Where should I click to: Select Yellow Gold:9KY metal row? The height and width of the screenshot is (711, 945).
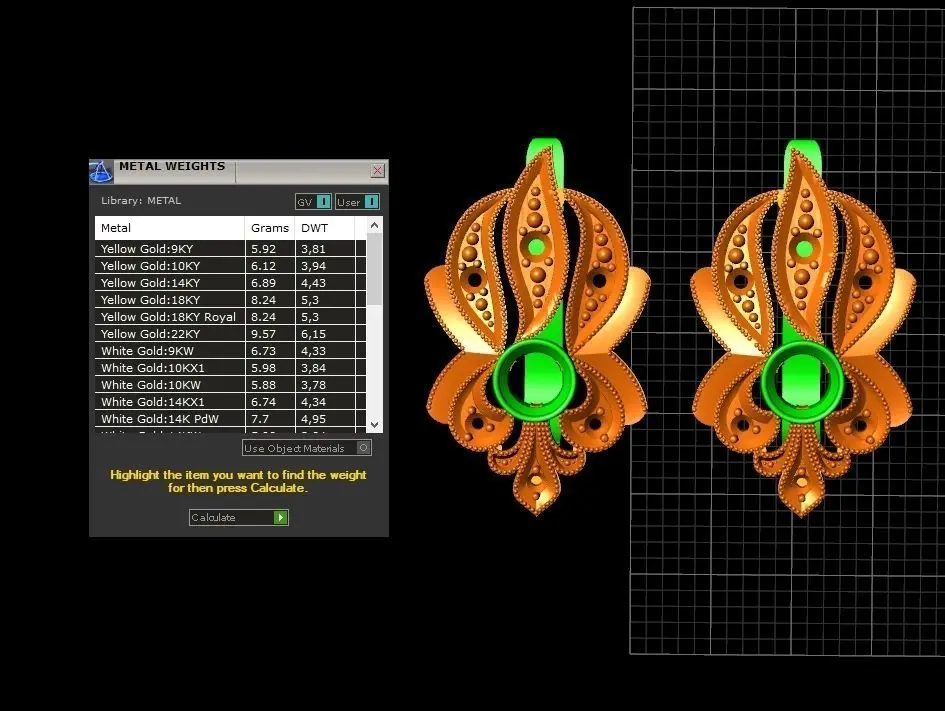click(x=230, y=249)
